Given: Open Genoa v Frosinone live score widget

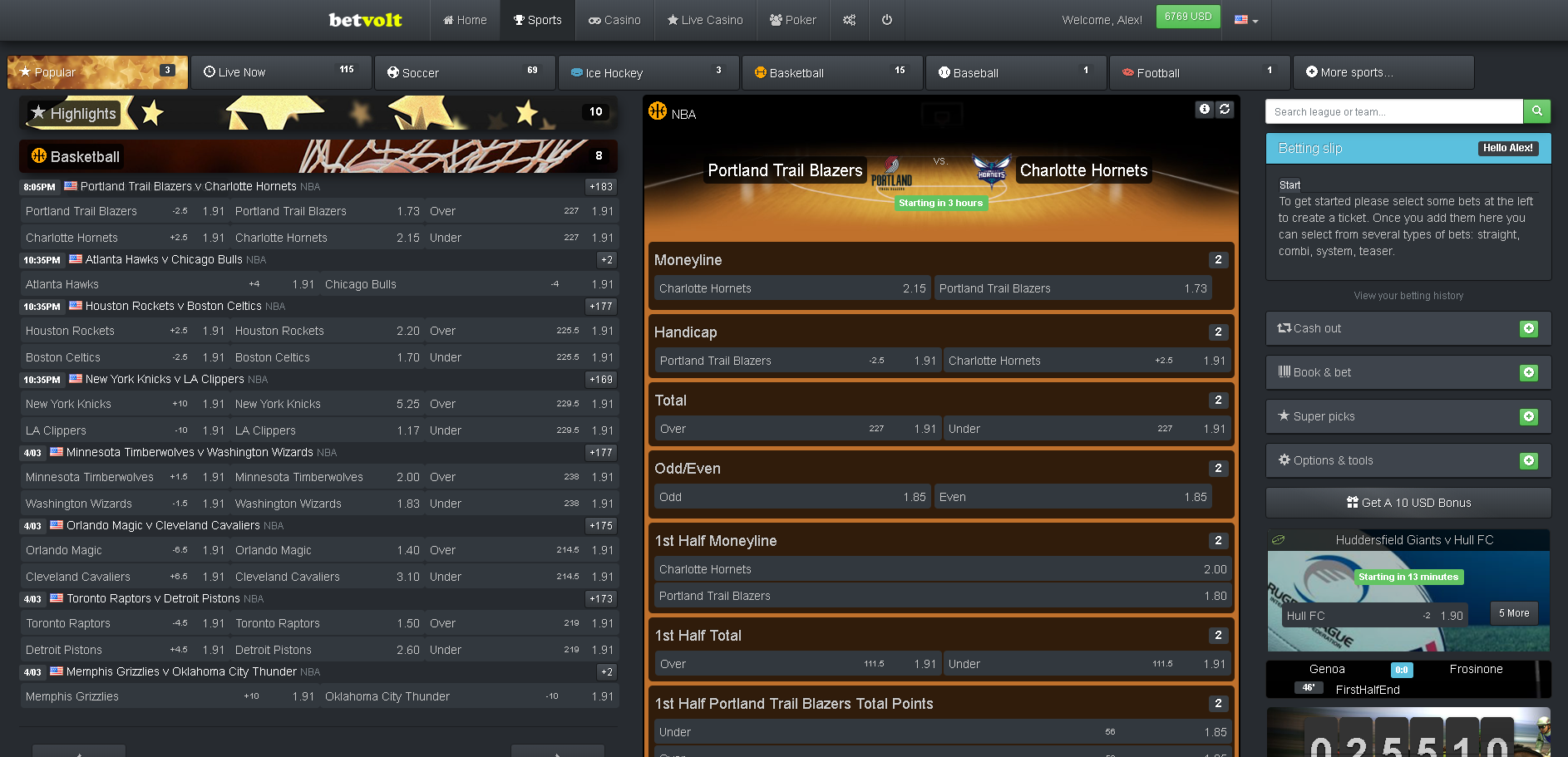Looking at the screenshot, I should pyautogui.click(x=1408, y=679).
